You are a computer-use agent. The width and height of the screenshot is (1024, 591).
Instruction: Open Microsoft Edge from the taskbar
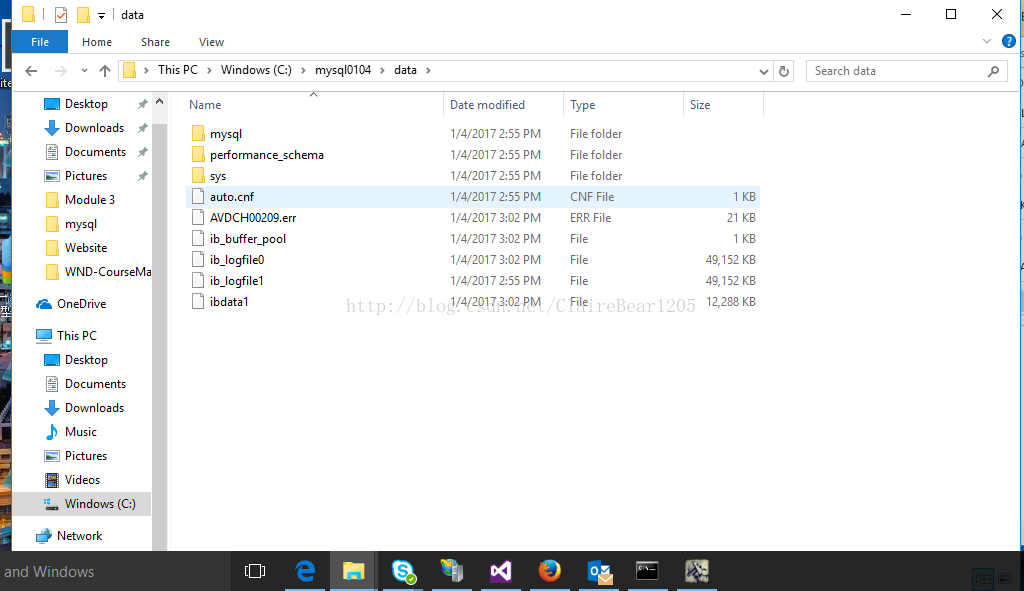click(303, 571)
